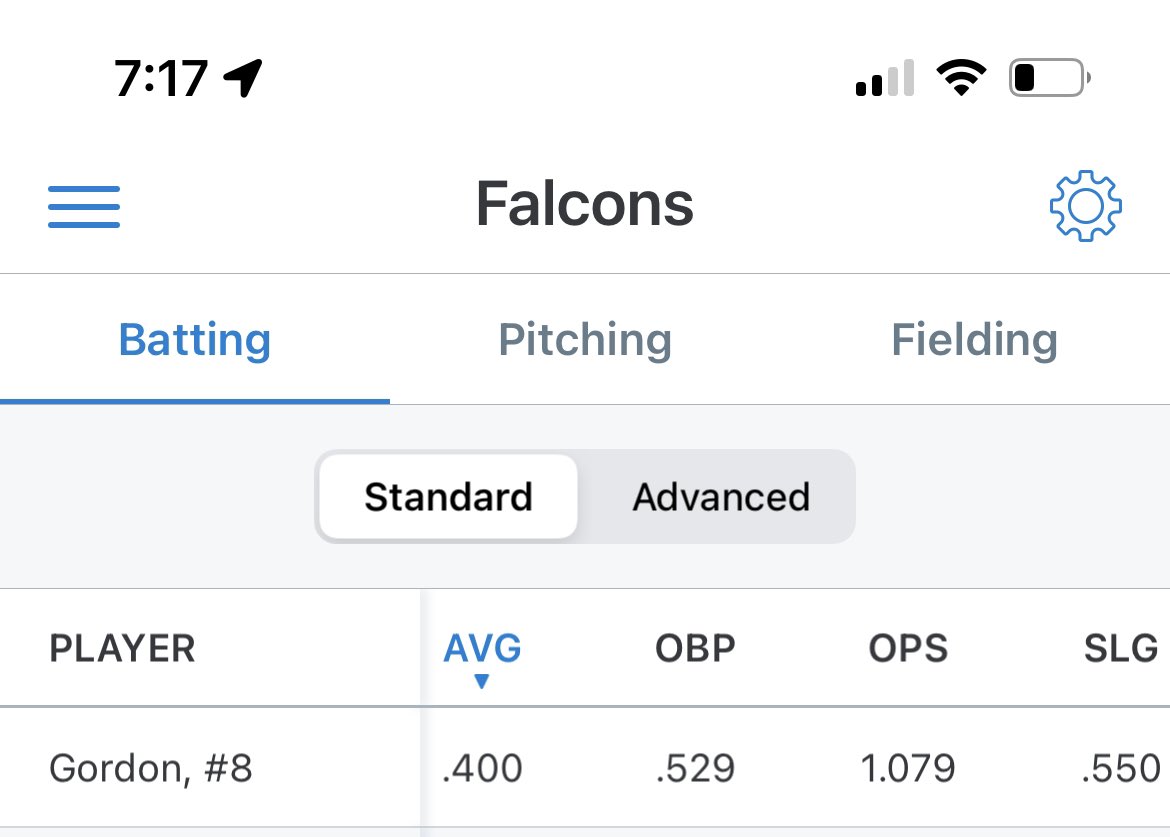Tap the cellular signal bars
1170x837 pixels.
pos(885,78)
